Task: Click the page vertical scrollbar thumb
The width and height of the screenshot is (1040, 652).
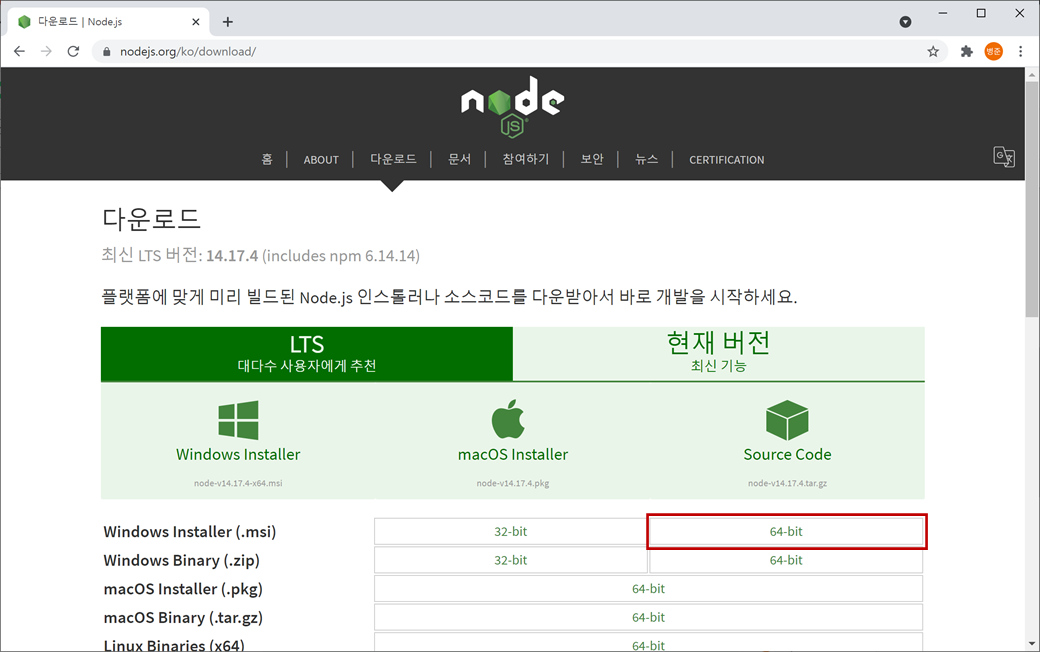Action: (1032, 202)
